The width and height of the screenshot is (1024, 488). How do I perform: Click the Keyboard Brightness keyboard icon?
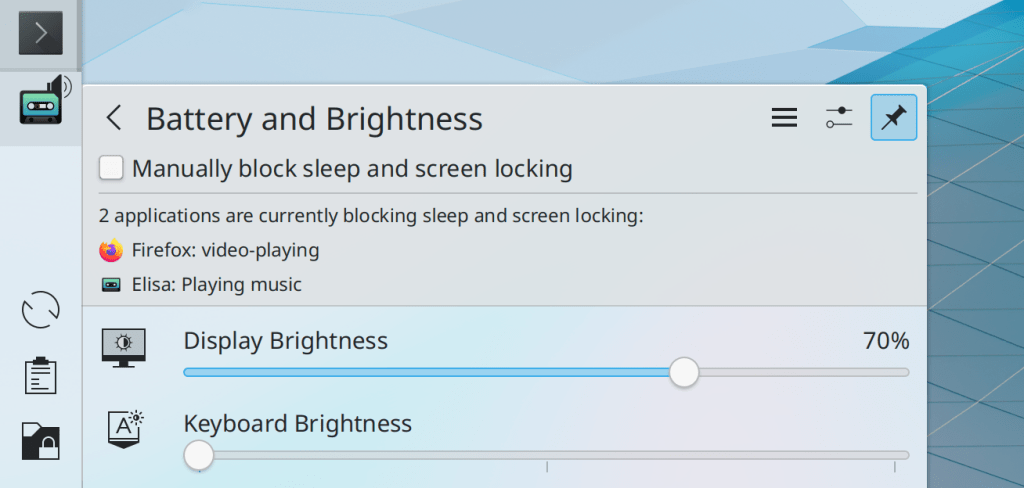tap(125, 428)
